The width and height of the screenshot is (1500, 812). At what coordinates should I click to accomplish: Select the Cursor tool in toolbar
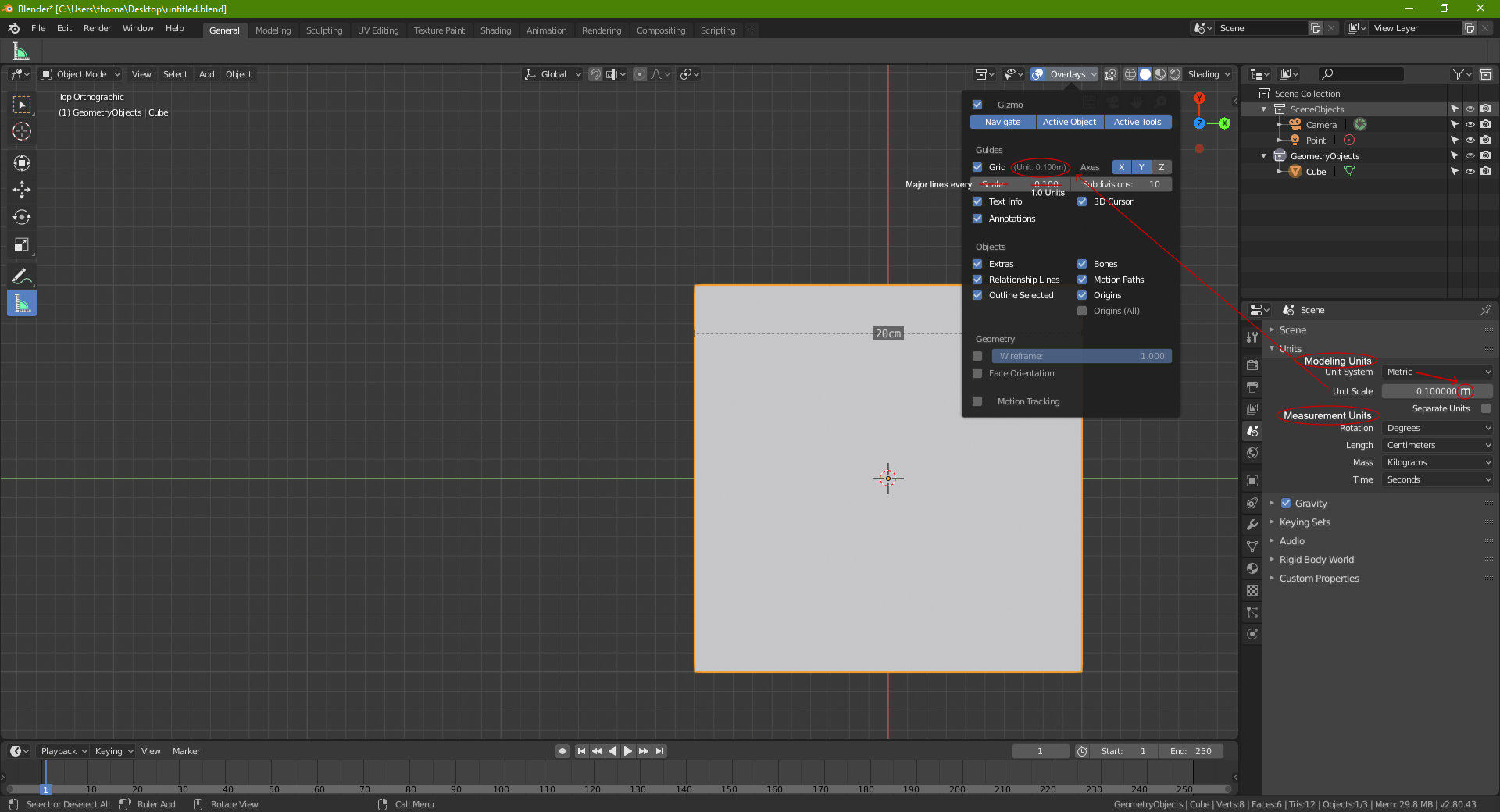click(x=22, y=131)
